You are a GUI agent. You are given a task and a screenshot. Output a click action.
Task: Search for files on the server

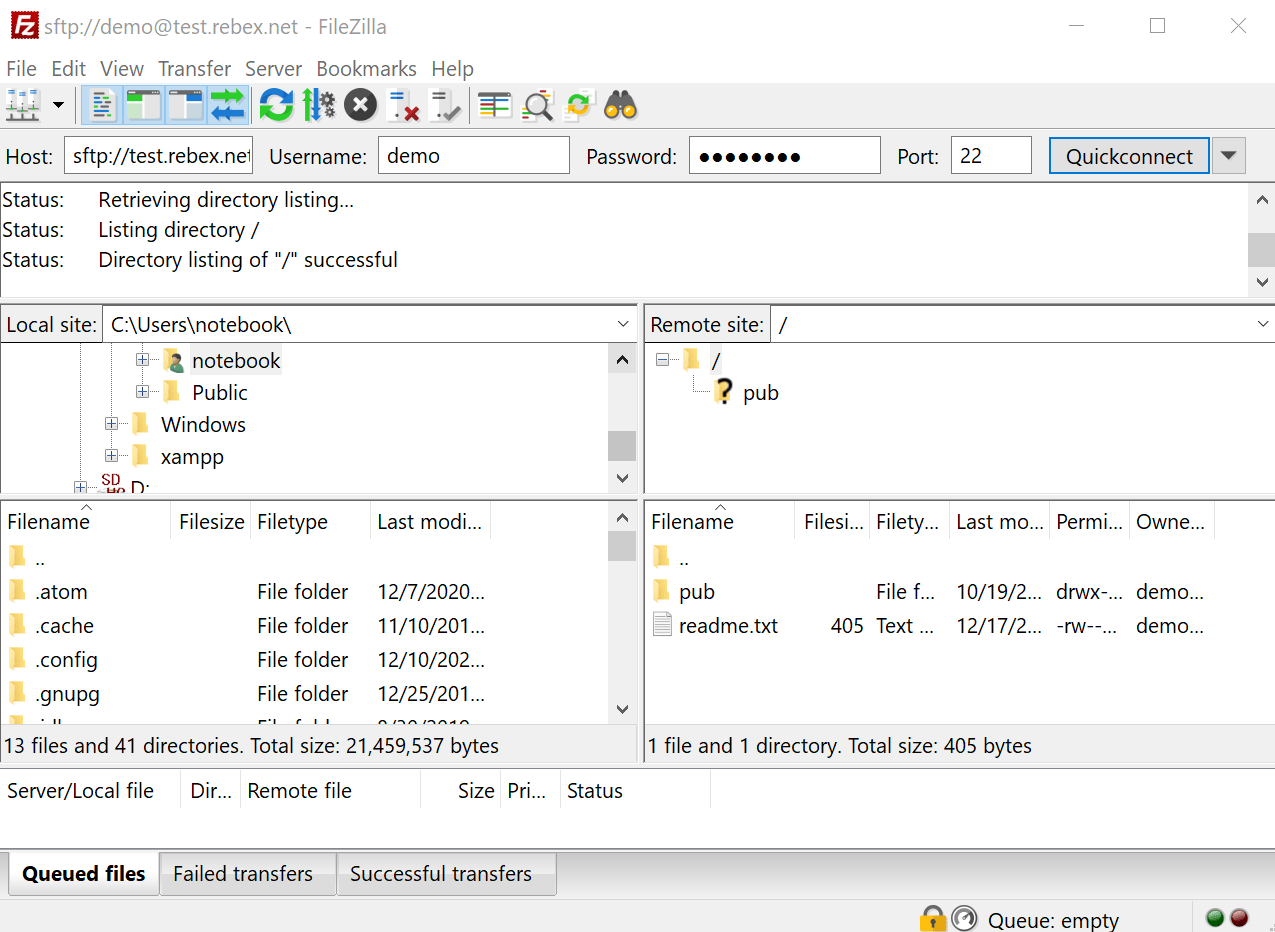619,104
